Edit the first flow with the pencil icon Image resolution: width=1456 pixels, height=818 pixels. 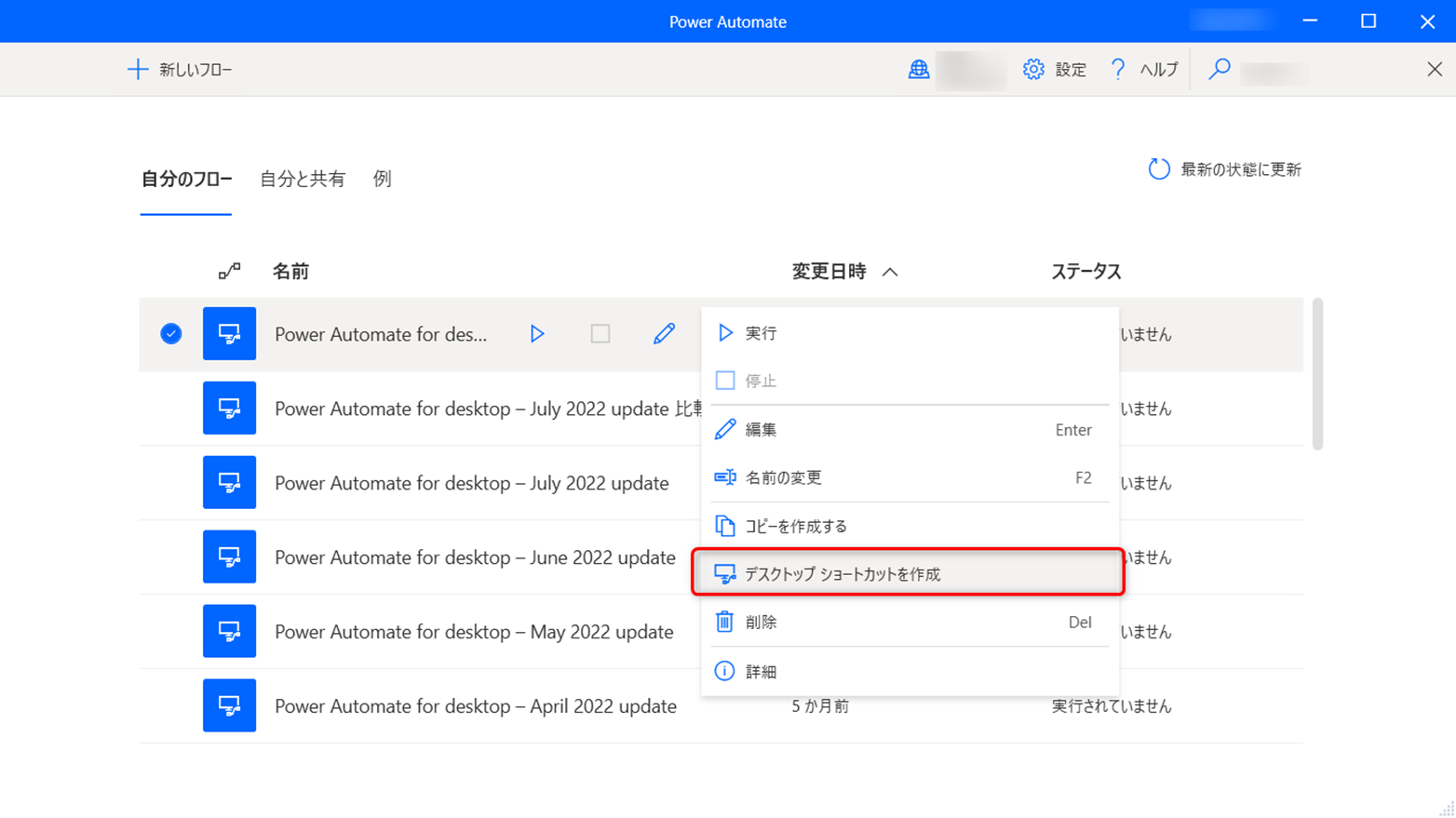[664, 334]
